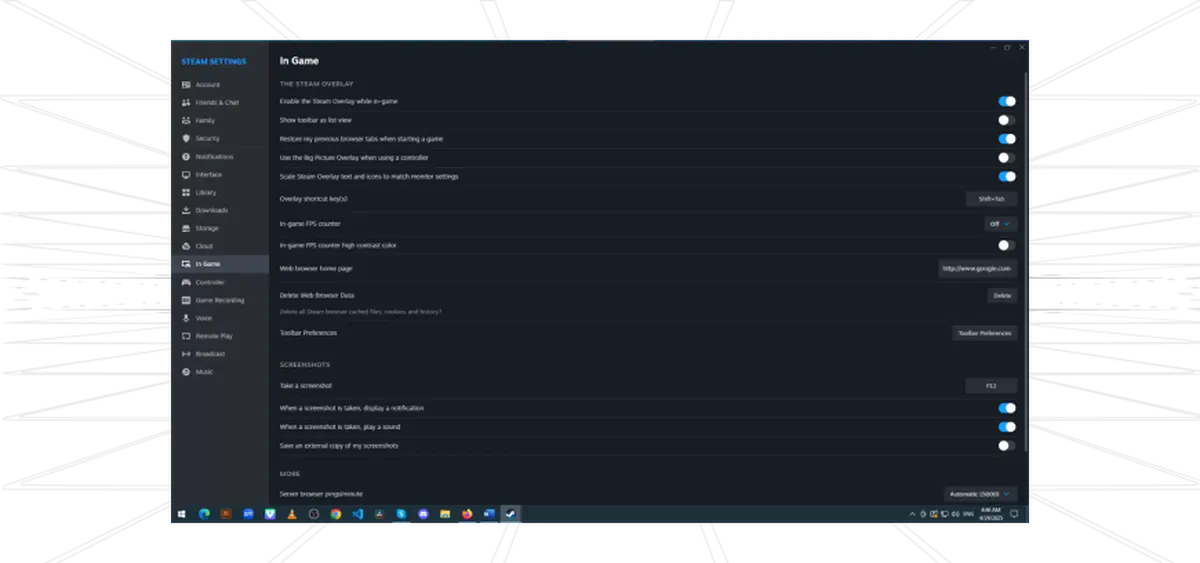This screenshot has height=563, width=1200.
Task: Switch to the Remote Play section
Action: tap(220, 336)
